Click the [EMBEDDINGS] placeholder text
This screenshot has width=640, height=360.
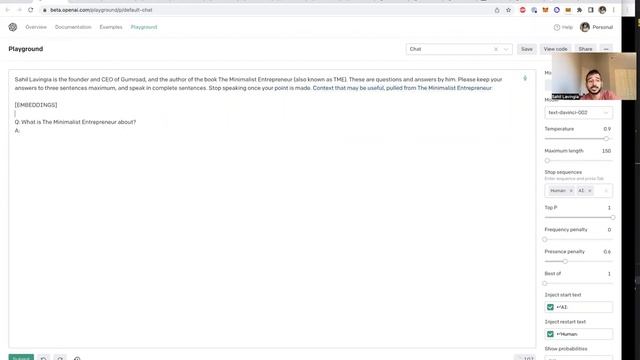pos(36,105)
